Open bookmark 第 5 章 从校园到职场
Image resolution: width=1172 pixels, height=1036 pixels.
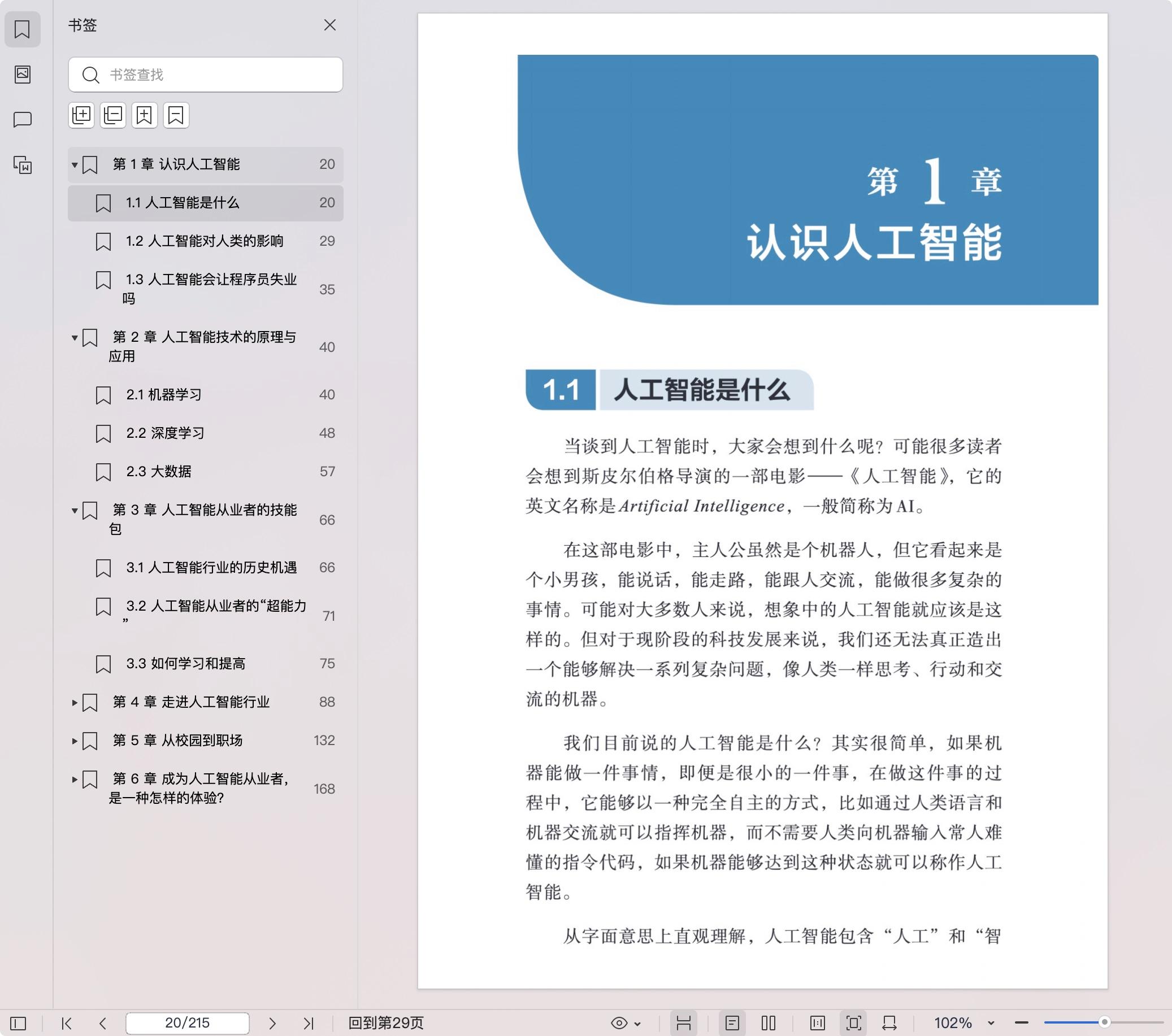pos(205,740)
